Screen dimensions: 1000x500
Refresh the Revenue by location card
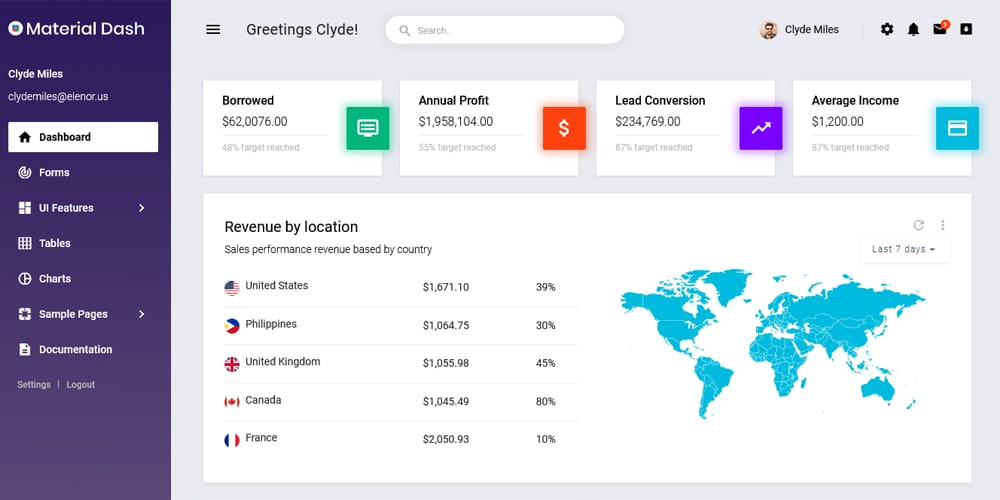tap(919, 226)
